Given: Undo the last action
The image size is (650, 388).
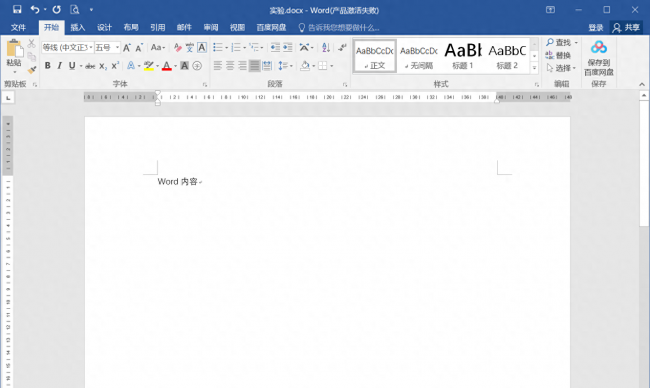Looking at the screenshot, I should pos(35,10).
